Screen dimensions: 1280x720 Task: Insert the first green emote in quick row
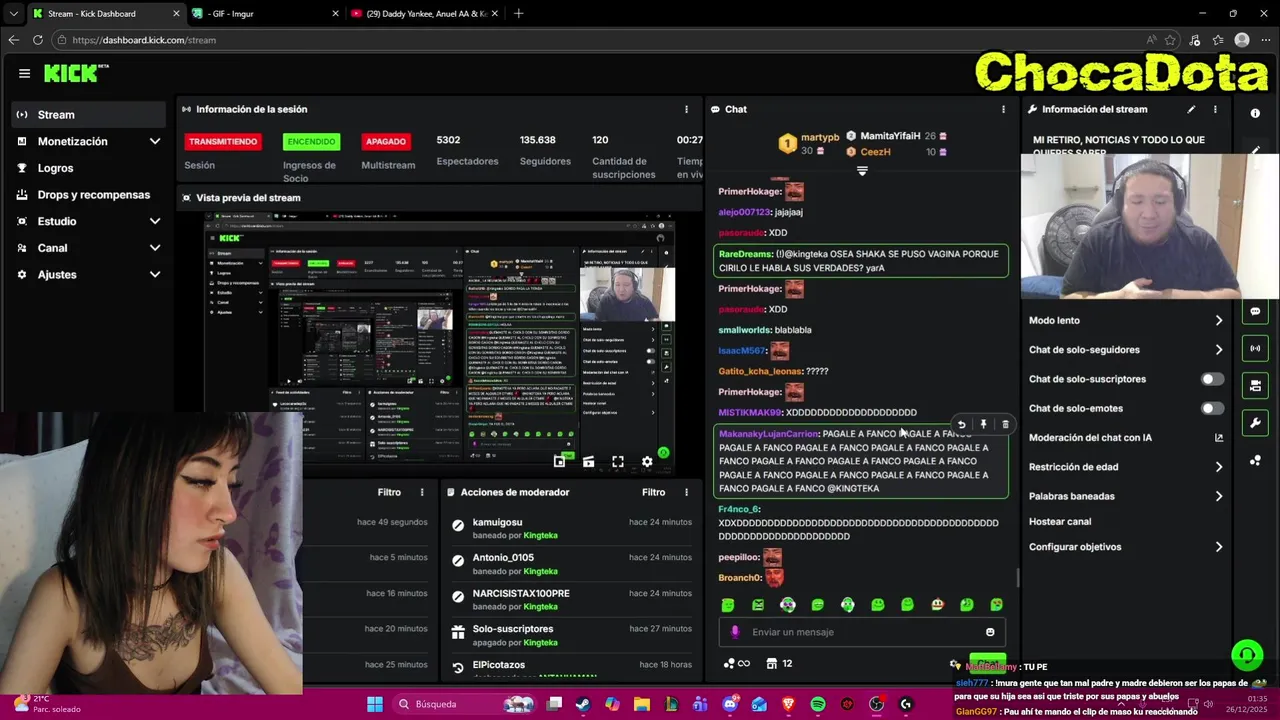[728, 605]
